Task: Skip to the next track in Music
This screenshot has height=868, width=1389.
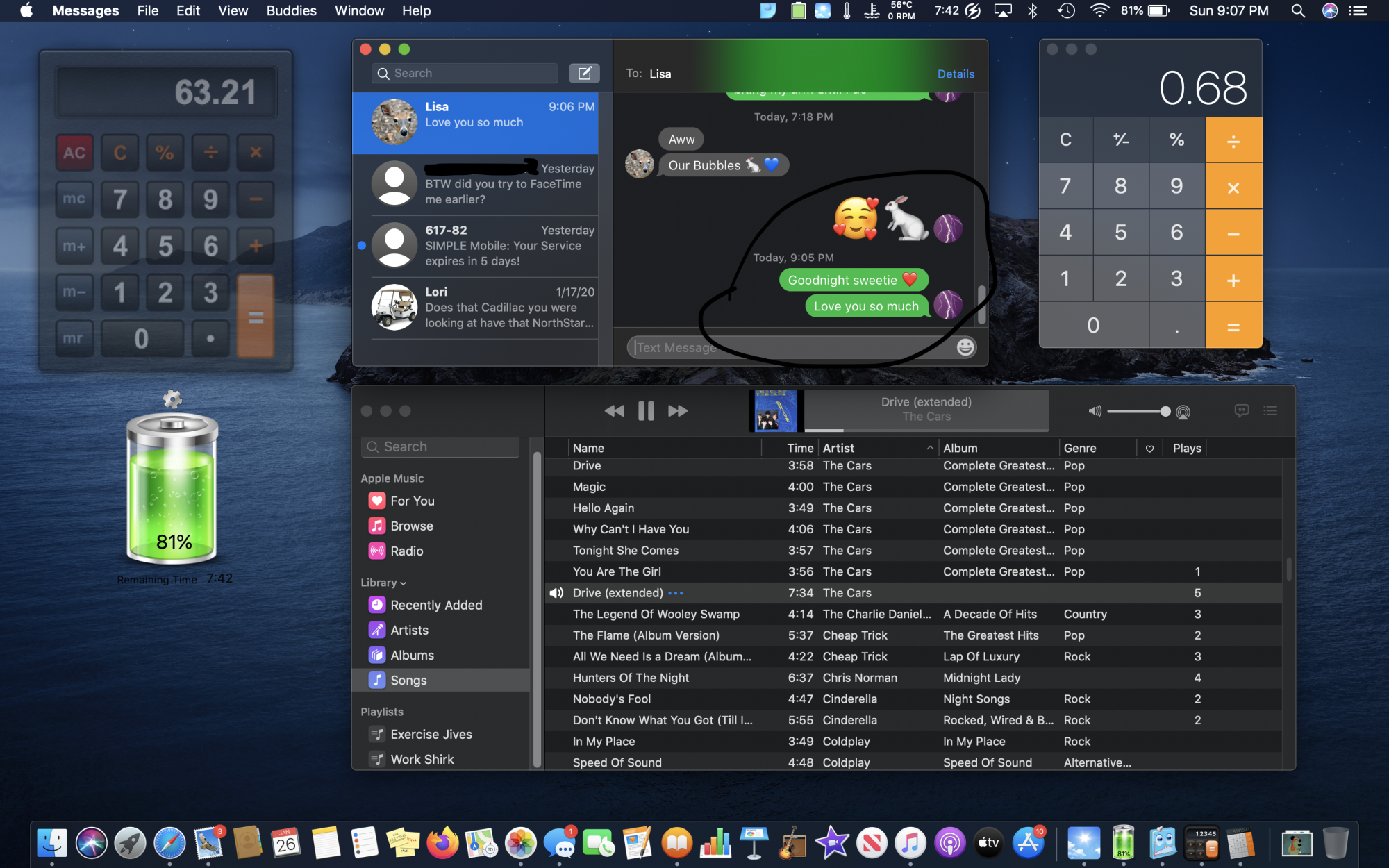Action: pos(678,411)
